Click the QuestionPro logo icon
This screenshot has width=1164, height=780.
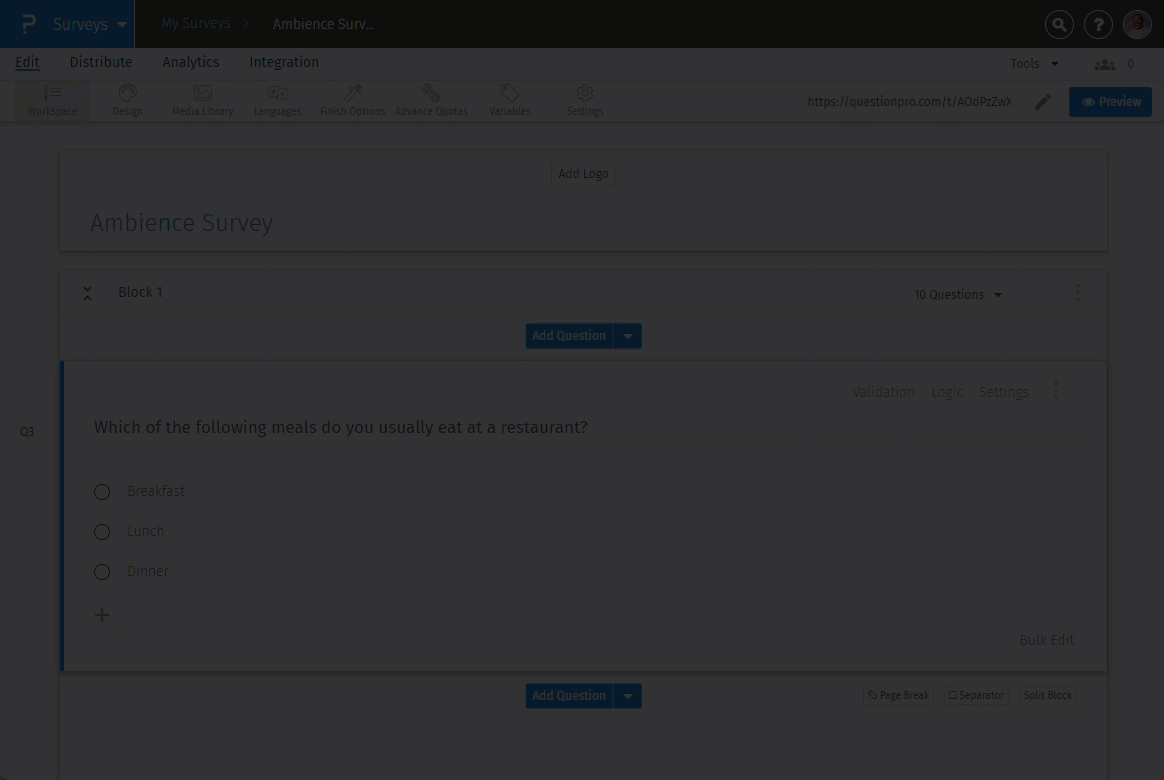click(x=28, y=24)
